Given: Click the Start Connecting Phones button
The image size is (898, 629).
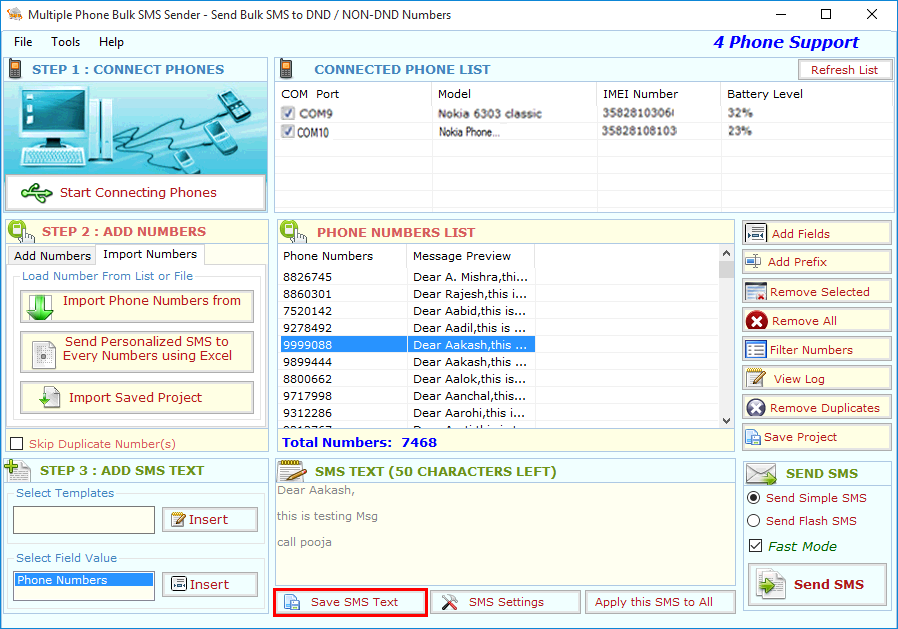Looking at the screenshot, I should click(x=135, y=193).
